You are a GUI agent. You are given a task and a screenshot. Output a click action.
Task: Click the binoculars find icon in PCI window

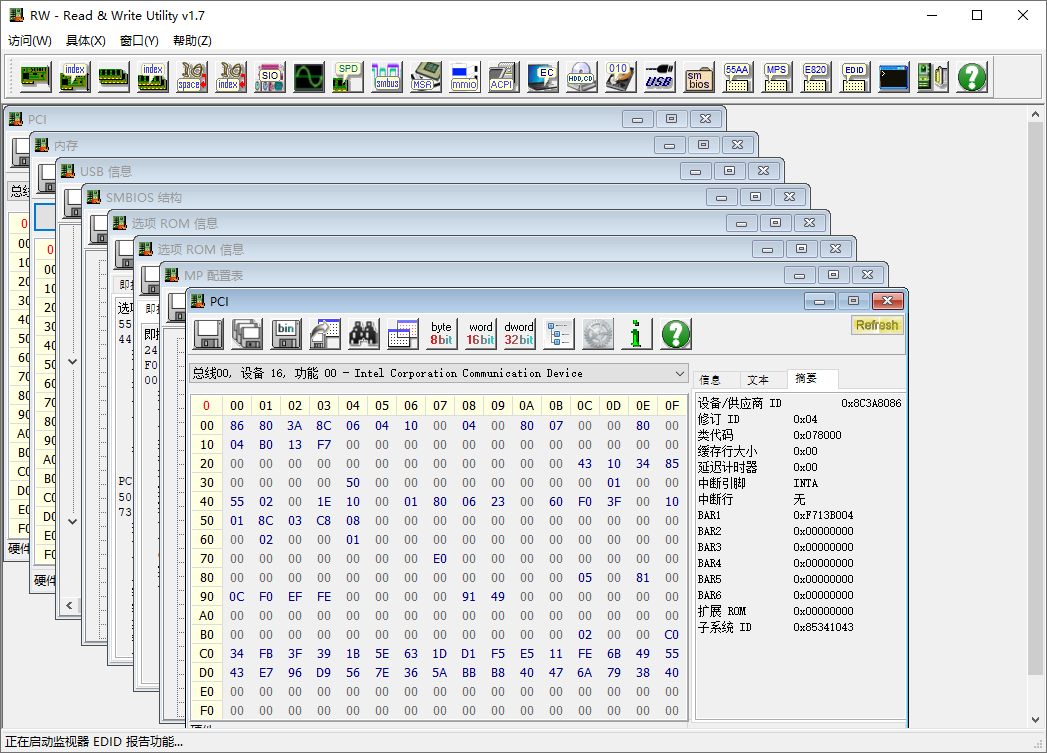[363, 334]
